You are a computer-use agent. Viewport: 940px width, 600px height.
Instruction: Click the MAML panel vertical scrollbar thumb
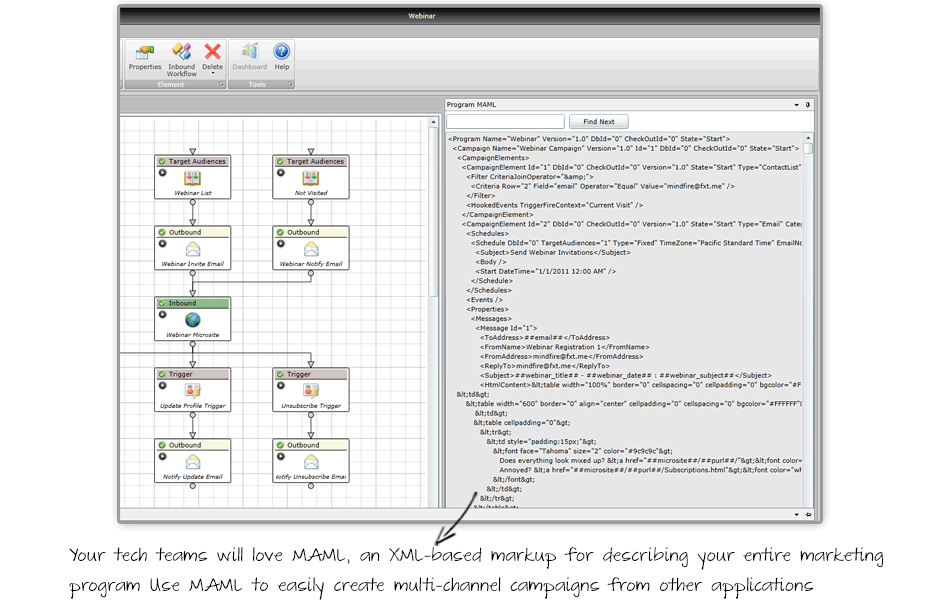tap(808, 146)
